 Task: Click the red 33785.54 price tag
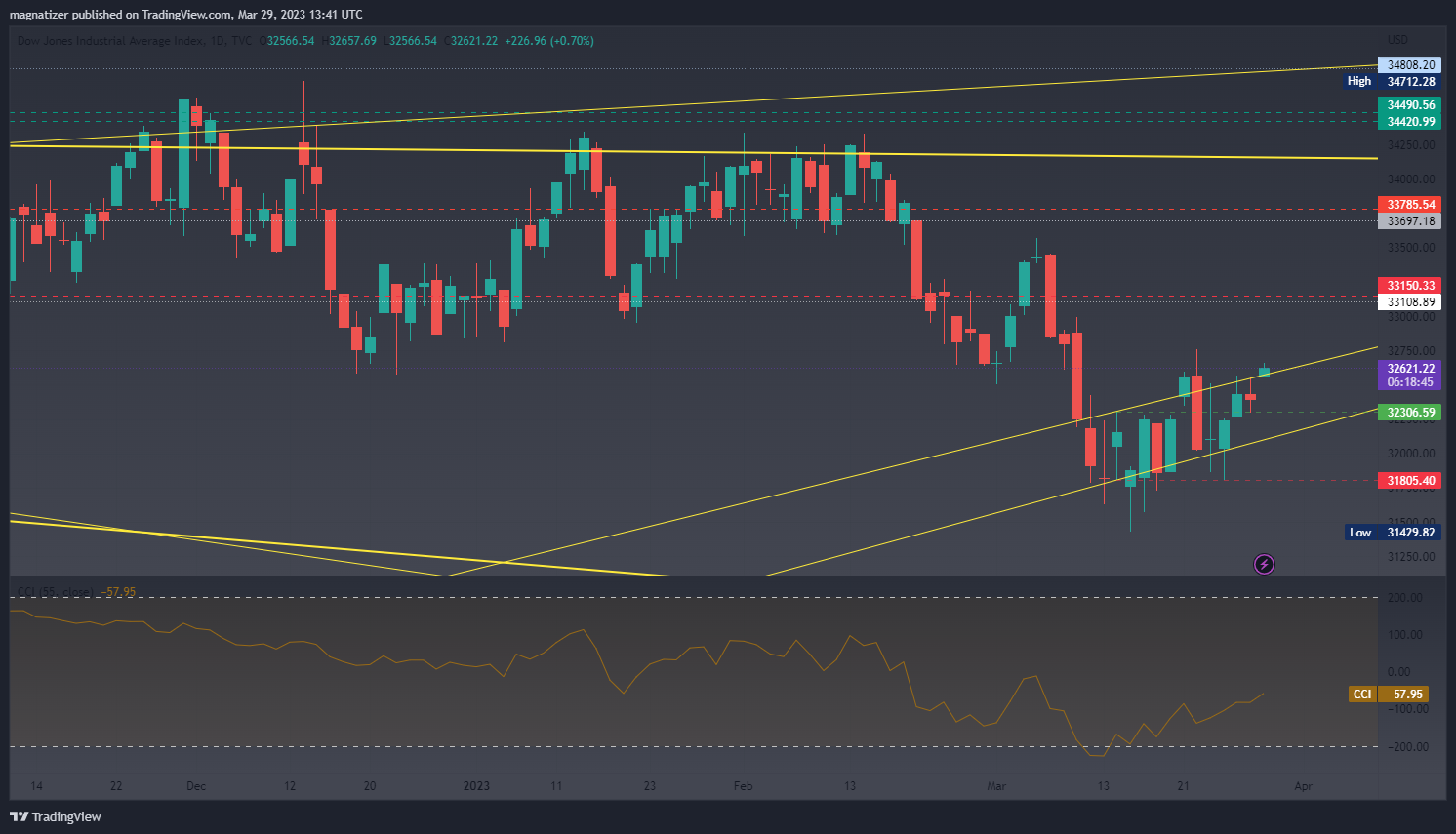[x=1410, y=205]
